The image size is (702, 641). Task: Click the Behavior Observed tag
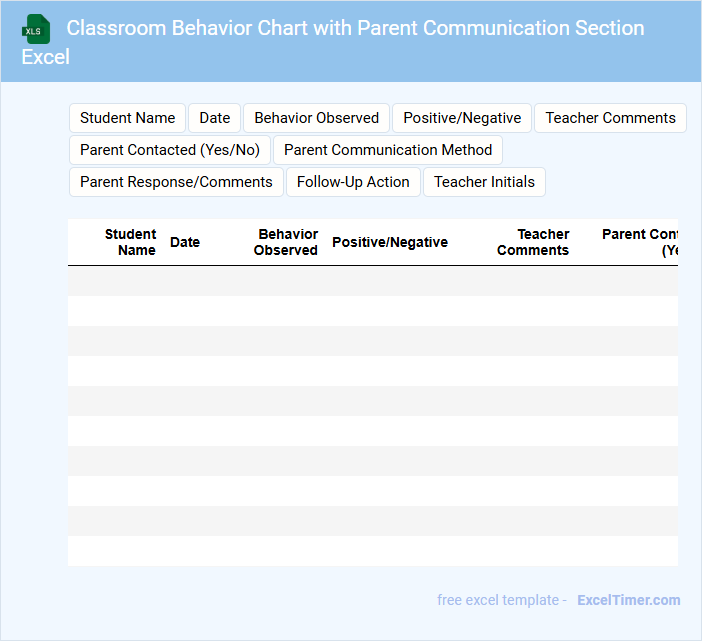point(316,118)
